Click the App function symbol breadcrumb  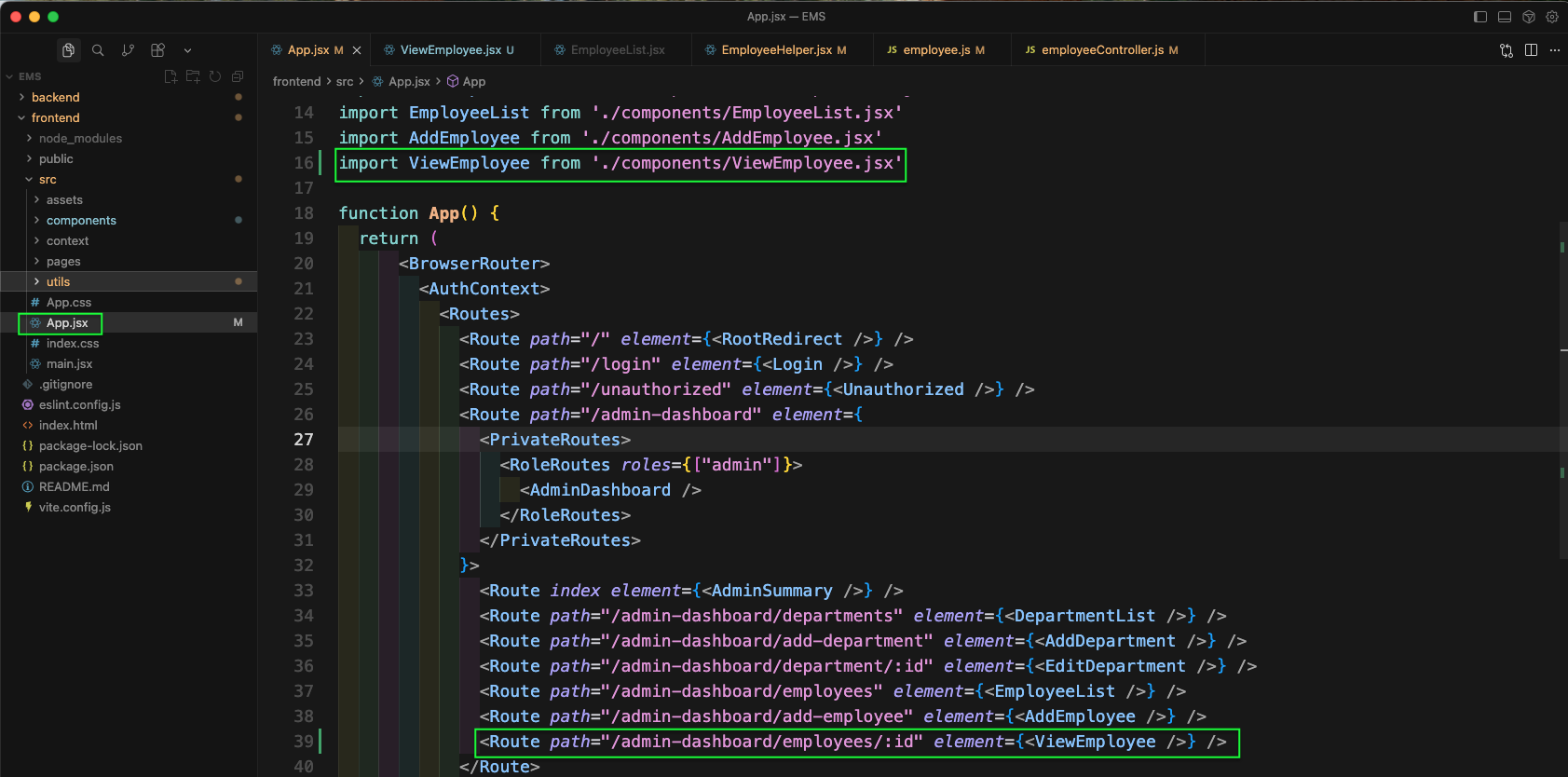pyautogui.click(x=466, y=82)
